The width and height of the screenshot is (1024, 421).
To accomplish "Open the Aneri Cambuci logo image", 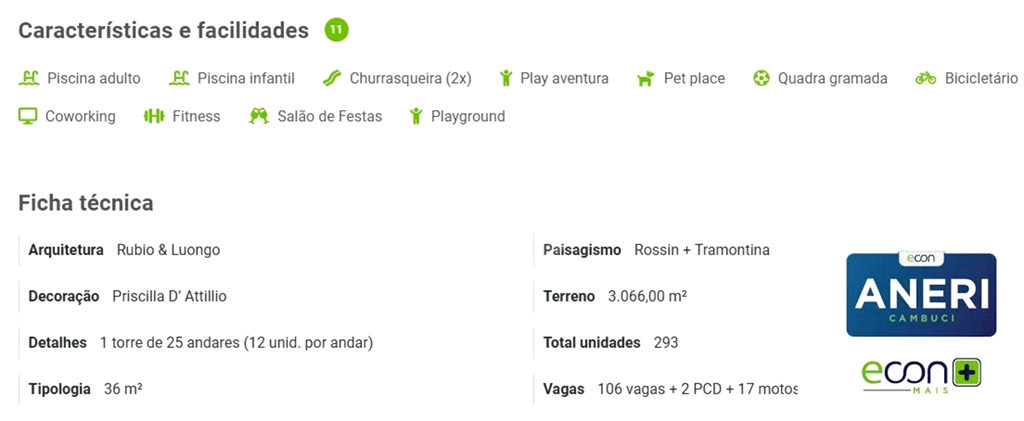I will pyautogui.click(x=921, y=294).
